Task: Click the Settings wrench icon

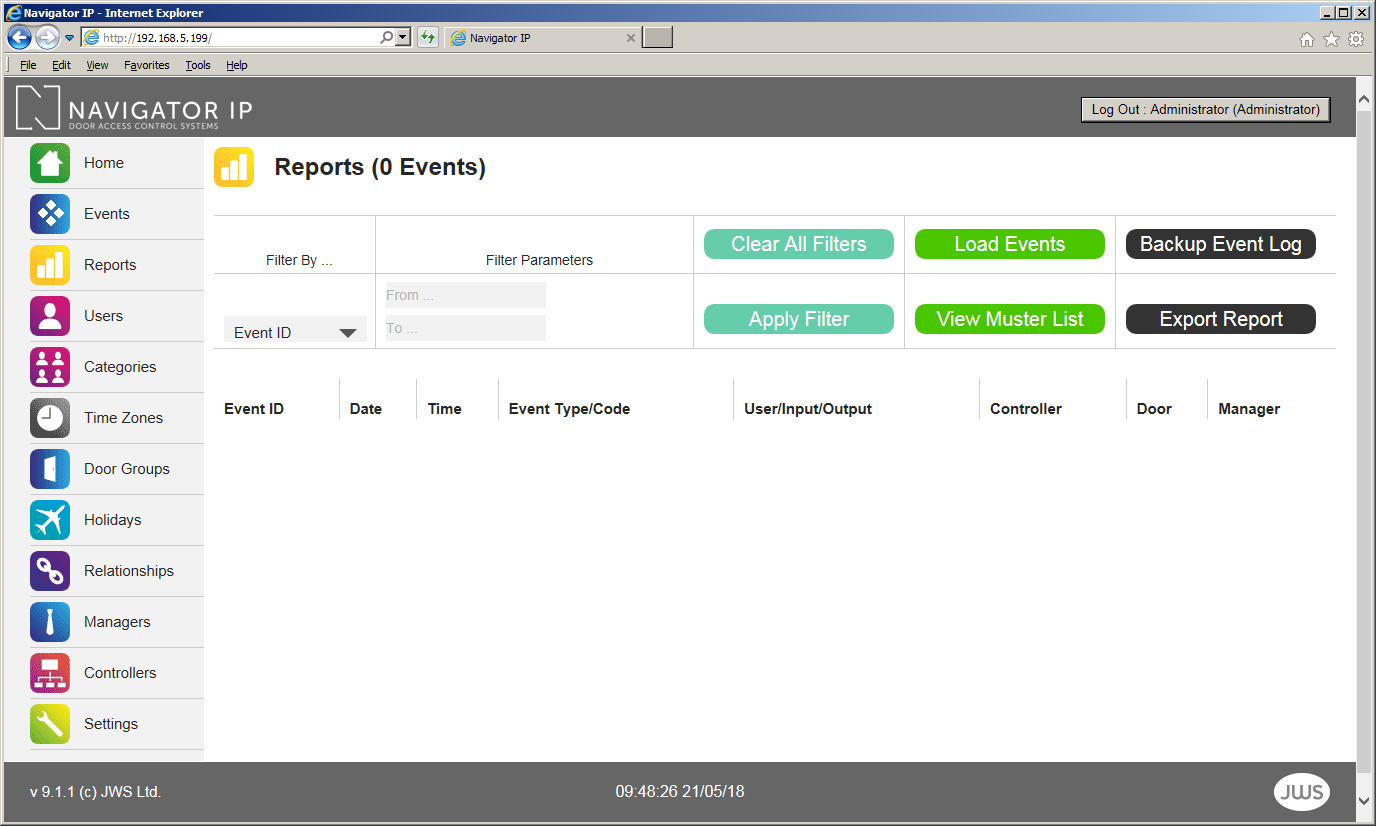Action: click(x=50, y=724)
